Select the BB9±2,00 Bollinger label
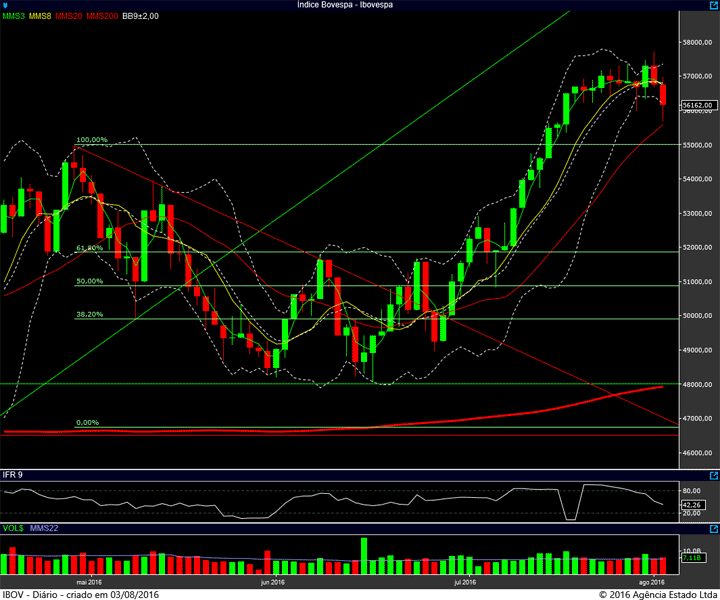This screenshot has width=720, height=600. point(141,16)
